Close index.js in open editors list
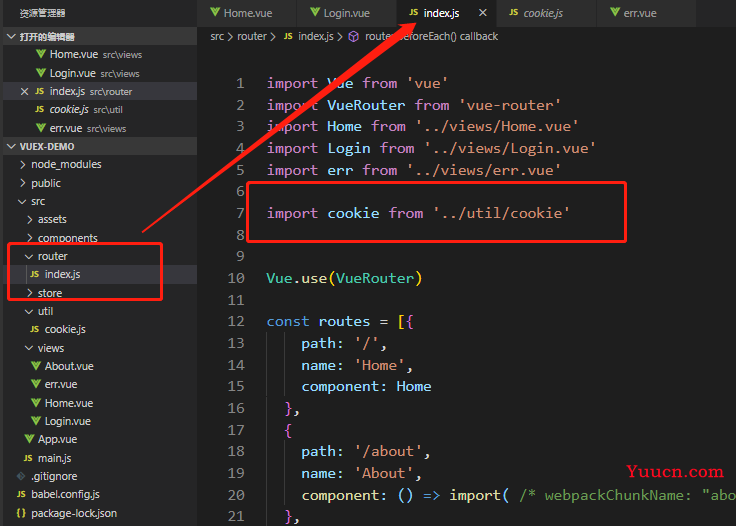The width and height of the screenshot is (736, 526). (24, 91)
